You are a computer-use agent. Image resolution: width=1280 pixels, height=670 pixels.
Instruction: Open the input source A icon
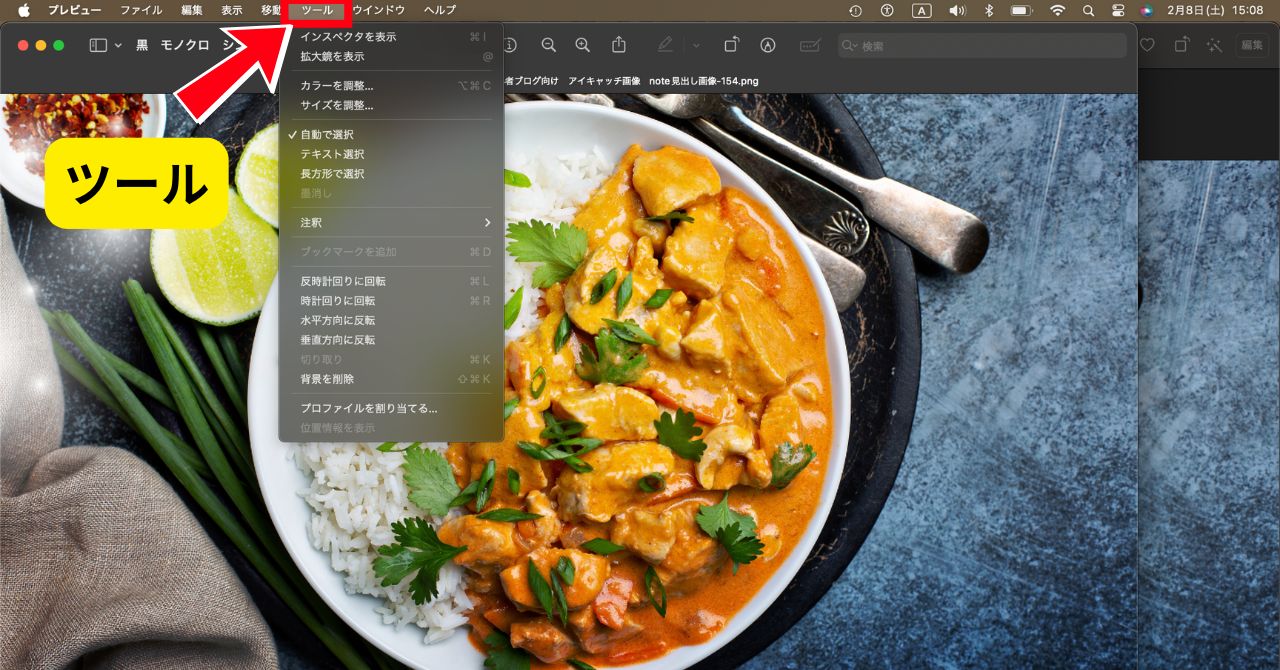click(921, 10)
